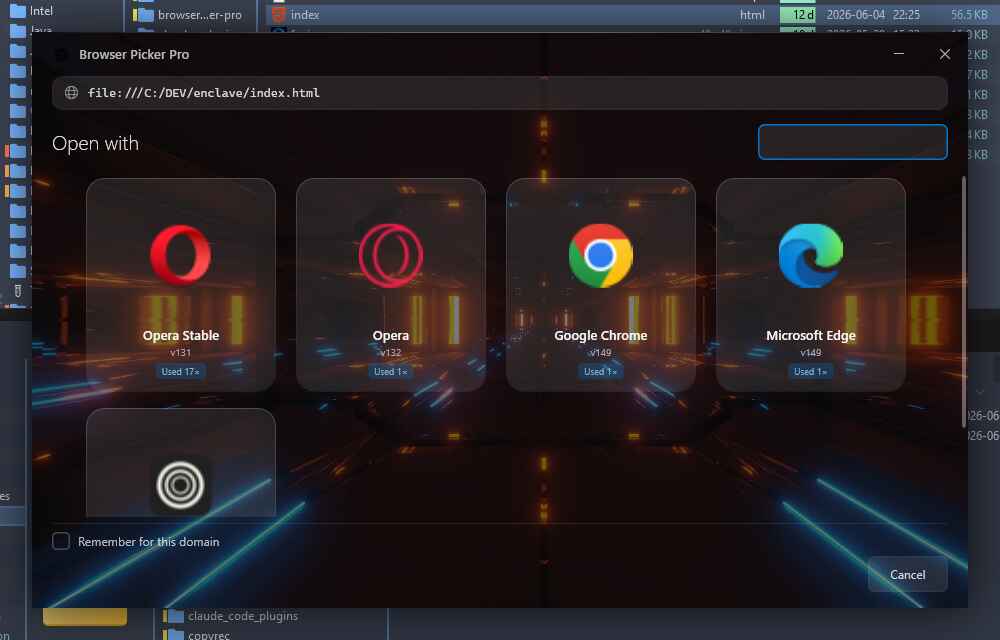Choose the concentric-circles browser card

pos(180,463)
